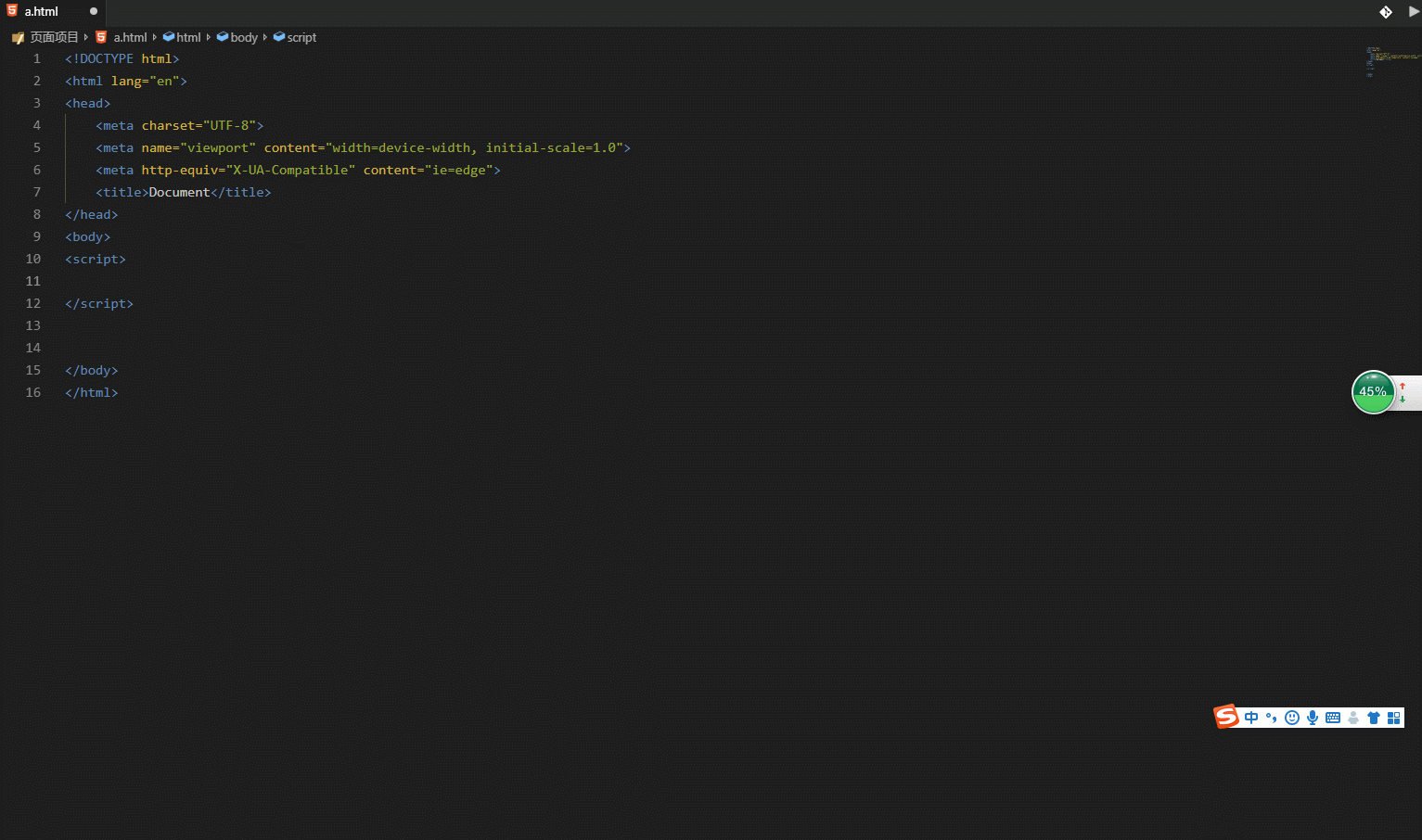Open the script breadcrumb symbol
1422x840 pixels.
tap(301, 37)
